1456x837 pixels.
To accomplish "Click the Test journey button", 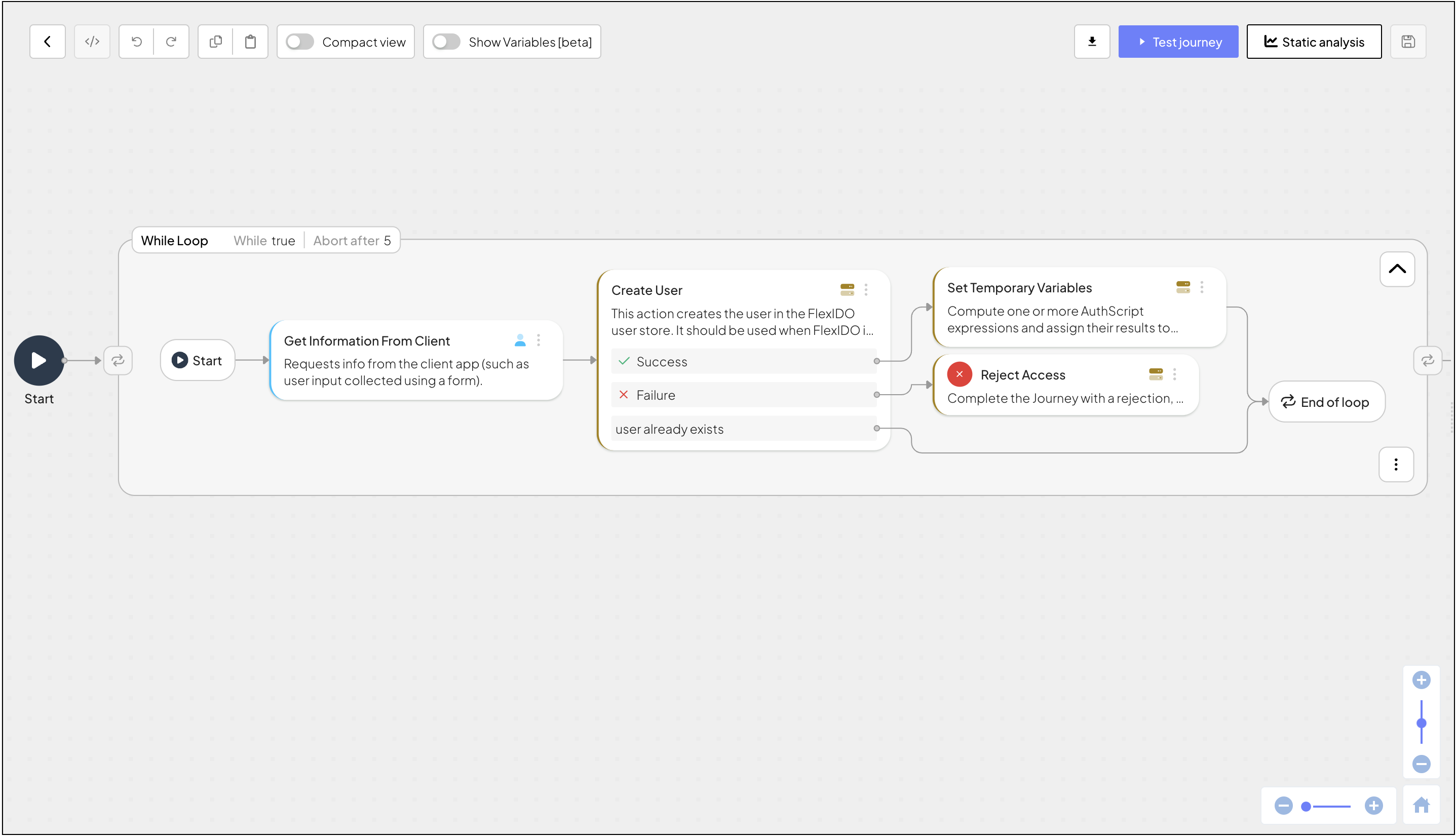I will (1178, 42).
